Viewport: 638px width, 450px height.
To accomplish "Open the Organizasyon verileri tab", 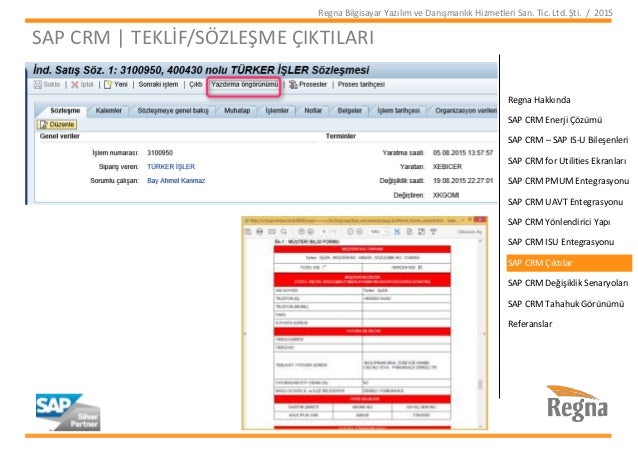I will (465, 110).
